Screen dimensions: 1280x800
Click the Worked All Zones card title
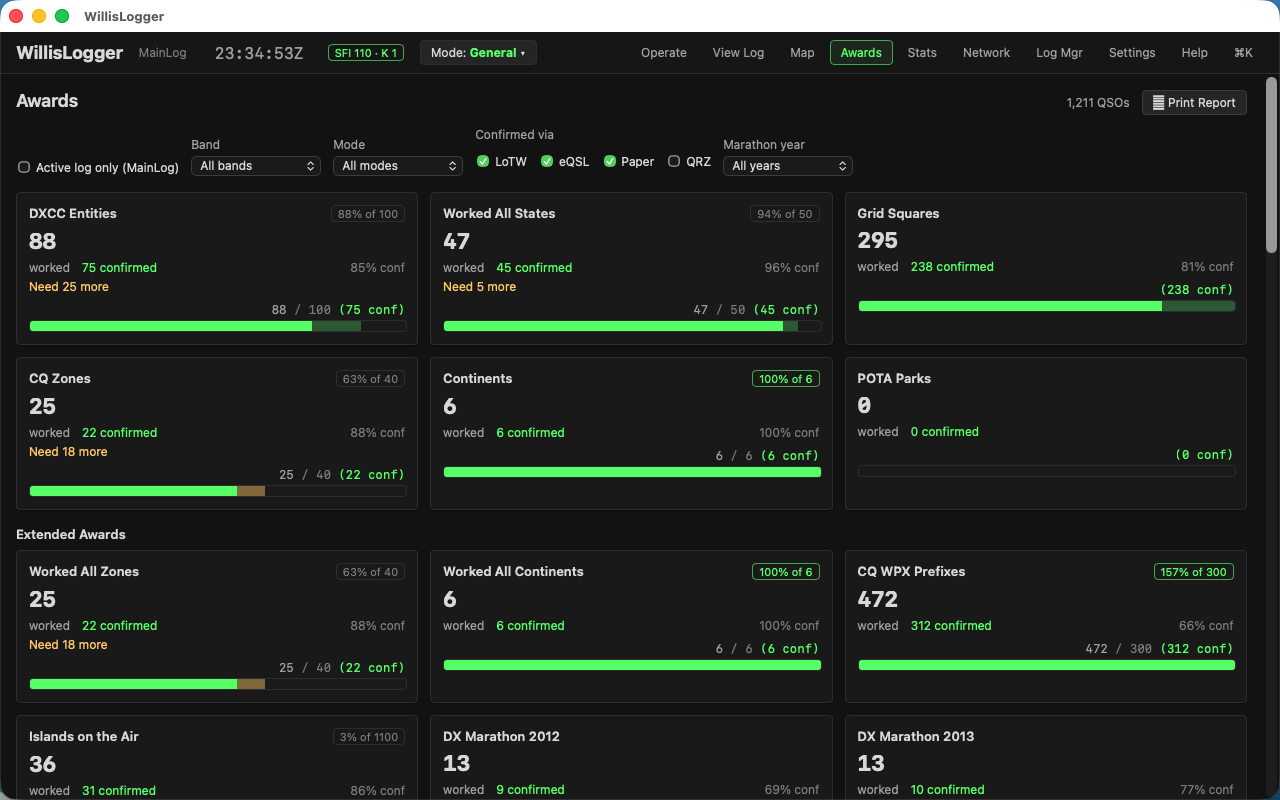tap(84, 571)
